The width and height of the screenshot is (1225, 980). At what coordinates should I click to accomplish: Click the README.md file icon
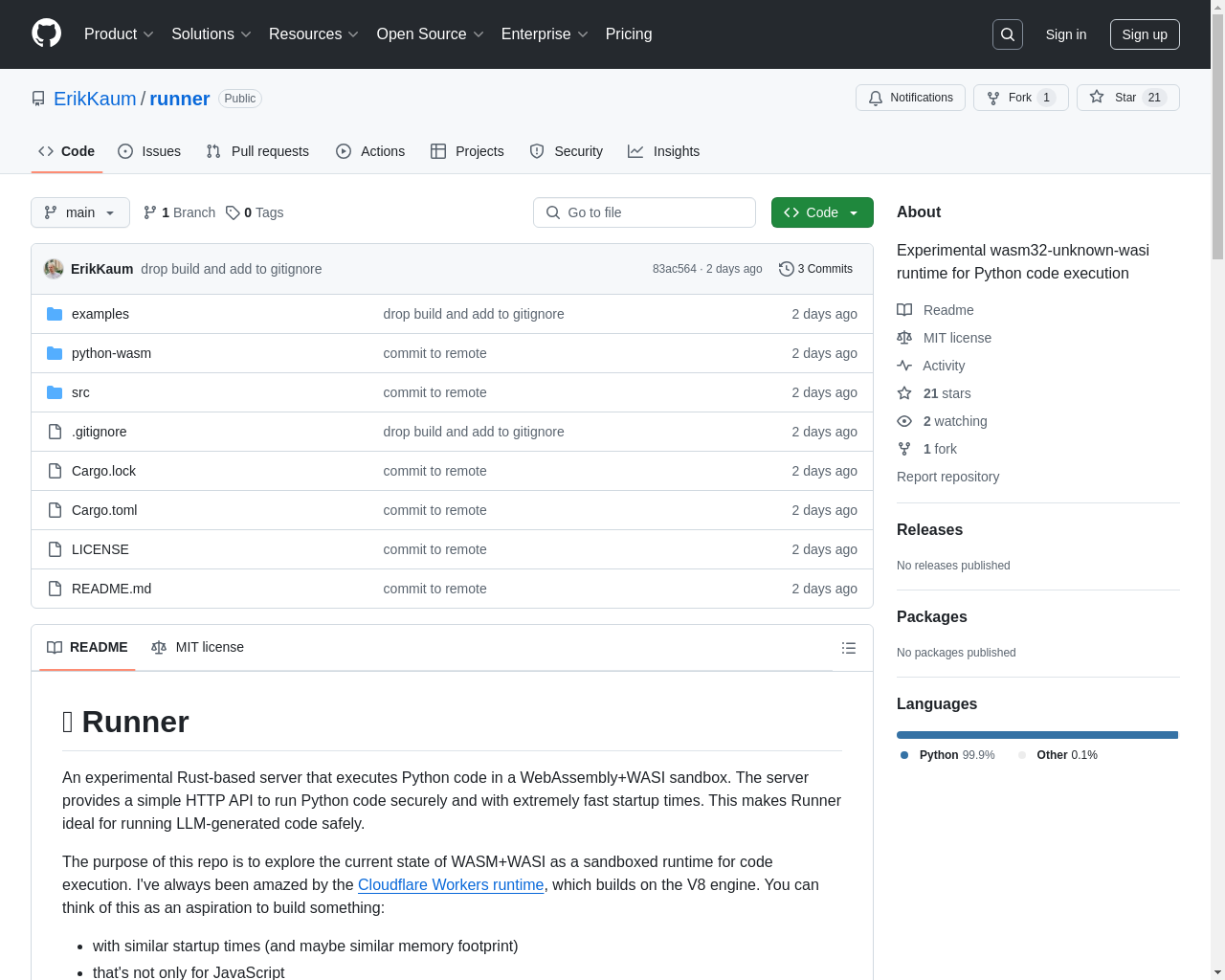[x=55, y=589]
